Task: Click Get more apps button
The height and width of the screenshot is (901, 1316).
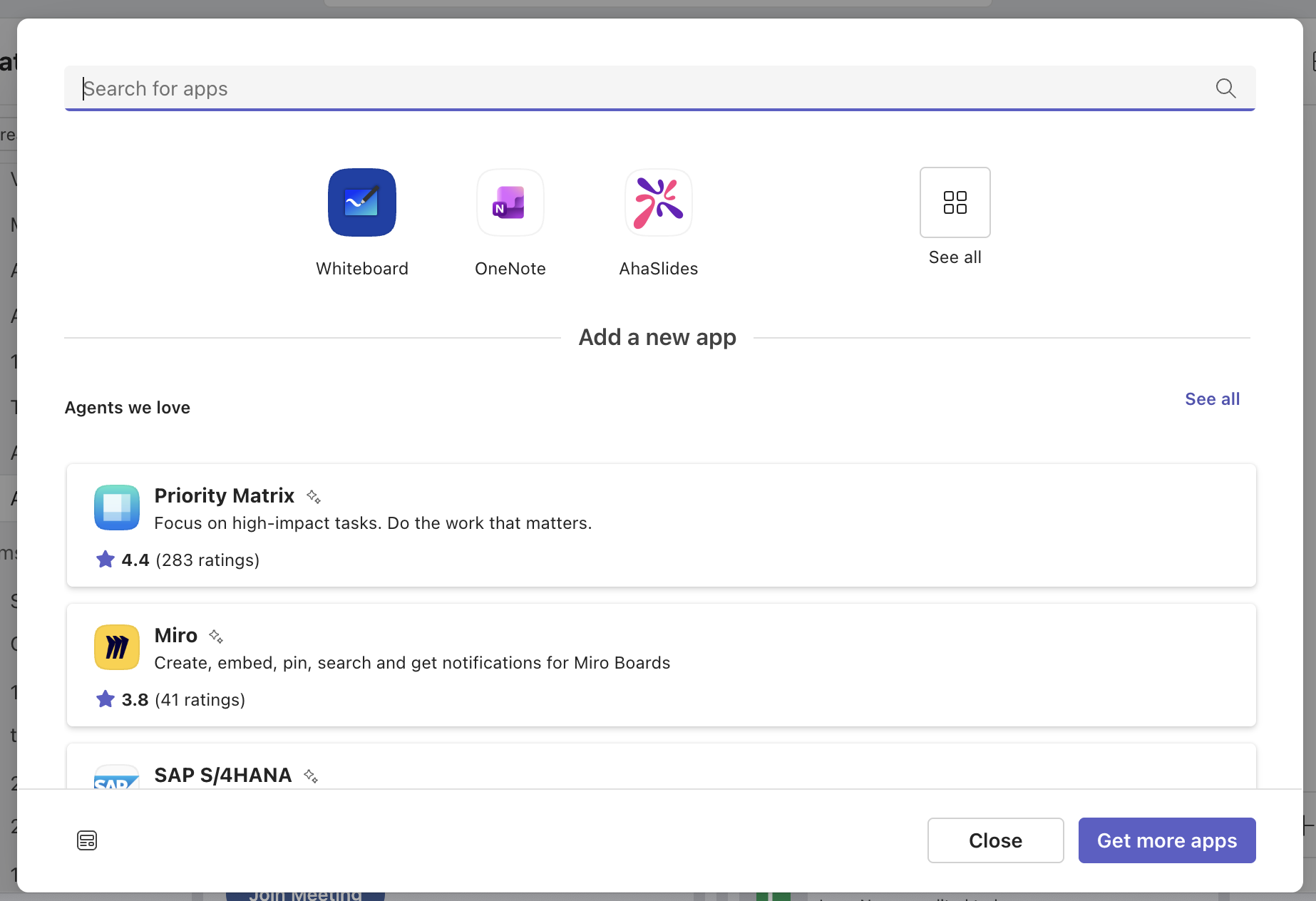Action: (x=1167, y=840)
